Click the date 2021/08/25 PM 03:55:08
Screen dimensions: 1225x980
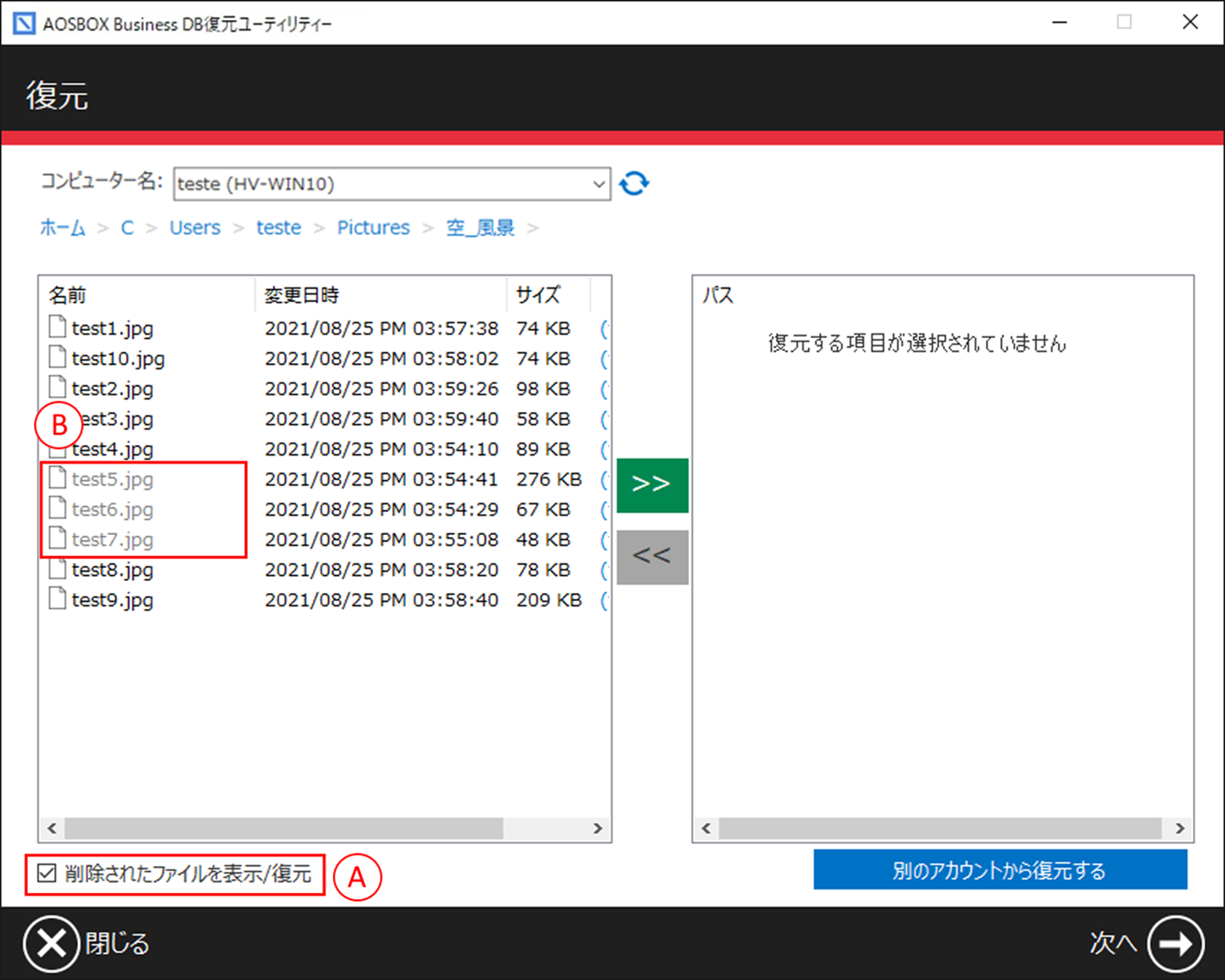pos(382,539)
